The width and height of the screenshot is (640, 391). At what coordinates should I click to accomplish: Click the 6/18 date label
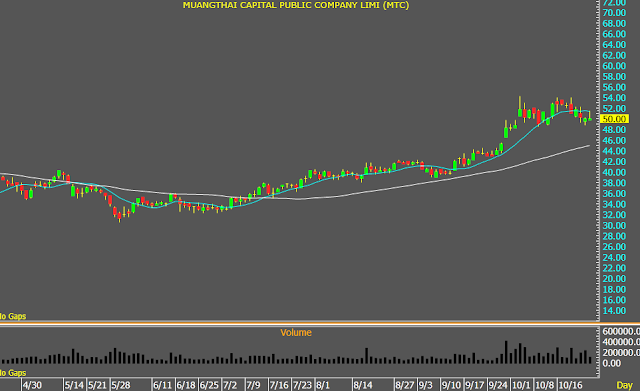coord(186,385)
